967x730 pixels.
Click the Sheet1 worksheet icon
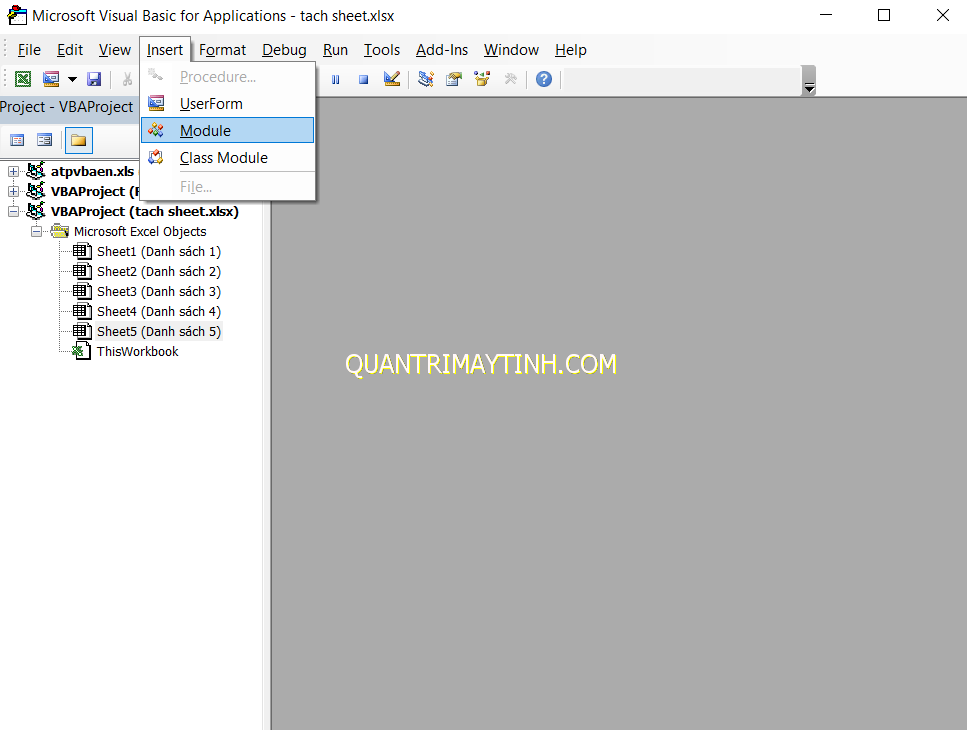(x=82, y=251)
